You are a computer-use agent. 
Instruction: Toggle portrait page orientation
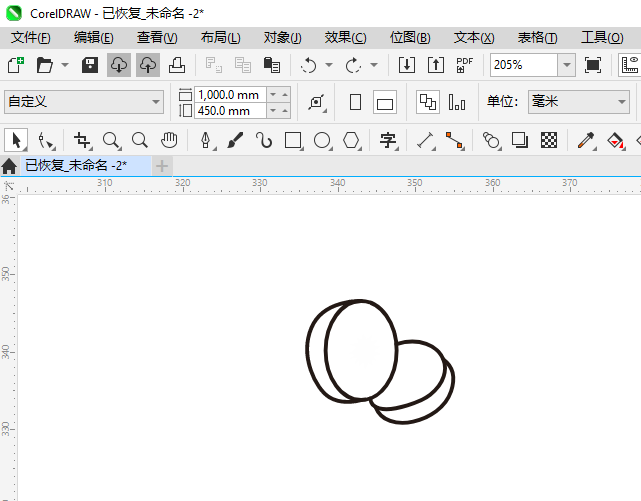point(355,102)
